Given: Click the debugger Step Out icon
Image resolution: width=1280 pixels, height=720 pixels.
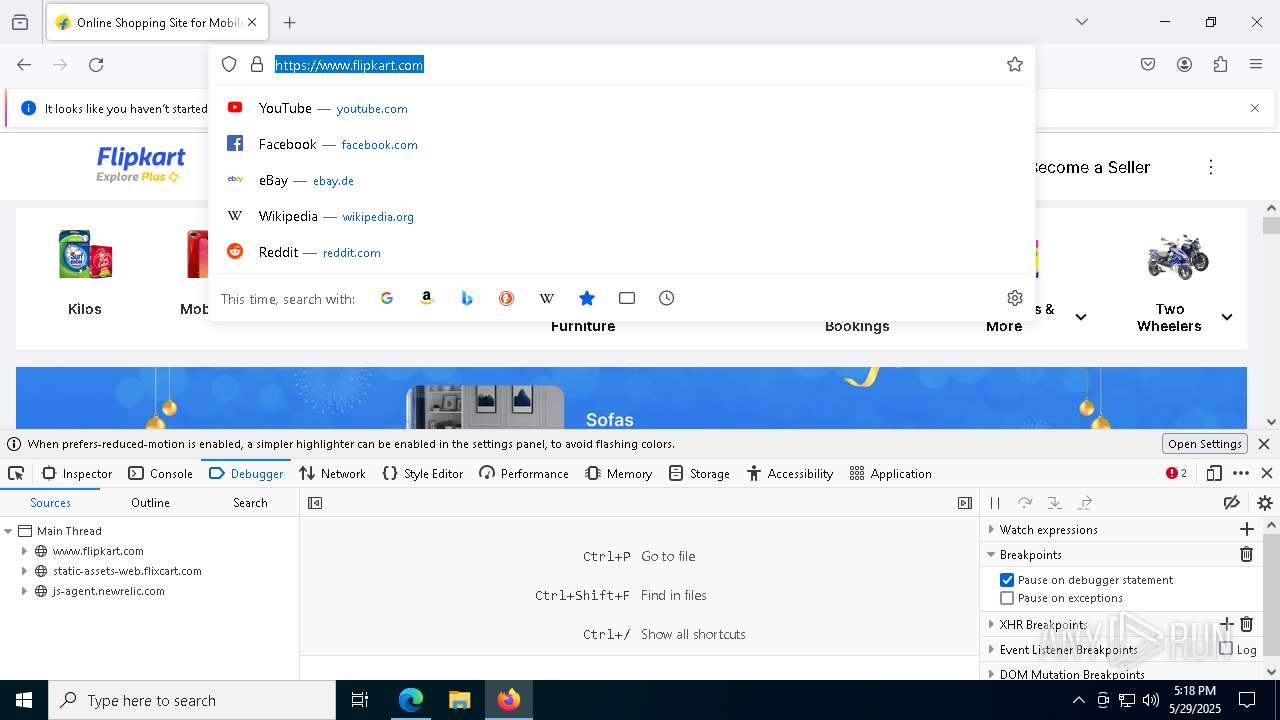Looking at the screenshot, I should (x=1085, y=503).
